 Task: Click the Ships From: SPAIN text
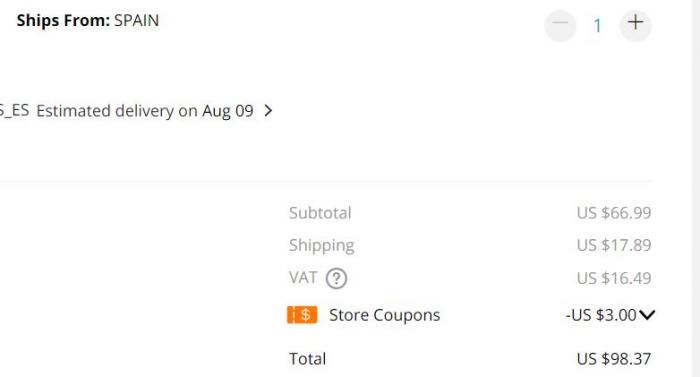click(88, 21)
